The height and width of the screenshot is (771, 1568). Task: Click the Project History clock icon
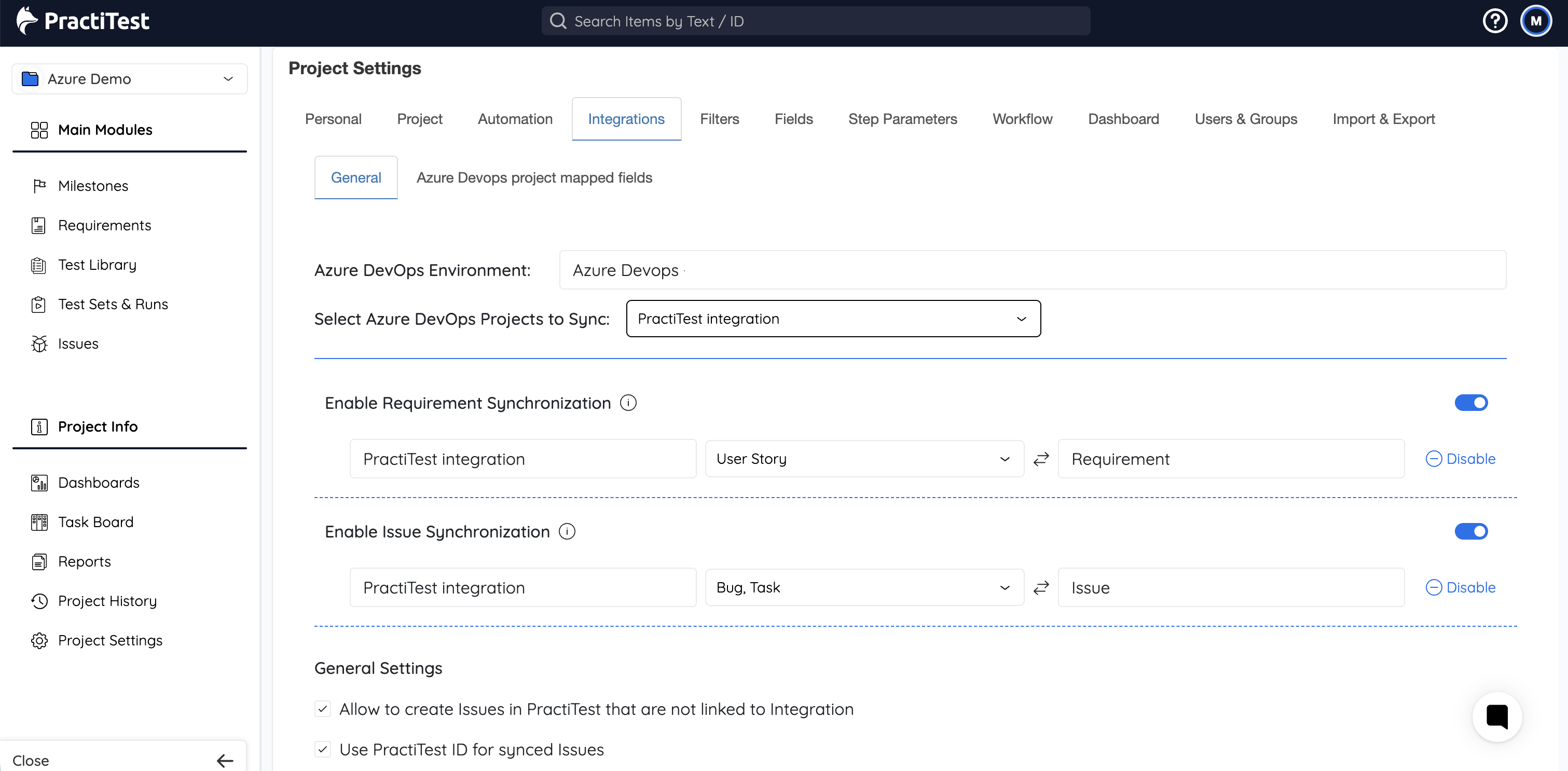39,601
